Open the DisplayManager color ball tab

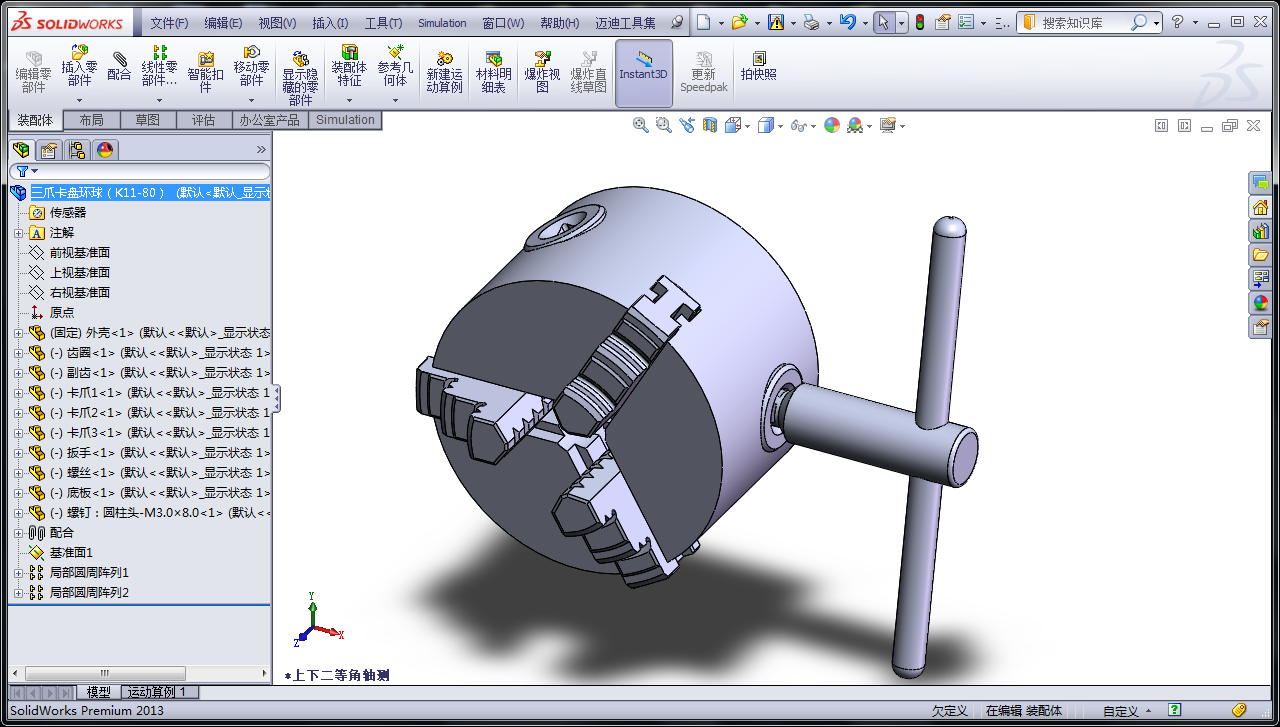[105, 150]
